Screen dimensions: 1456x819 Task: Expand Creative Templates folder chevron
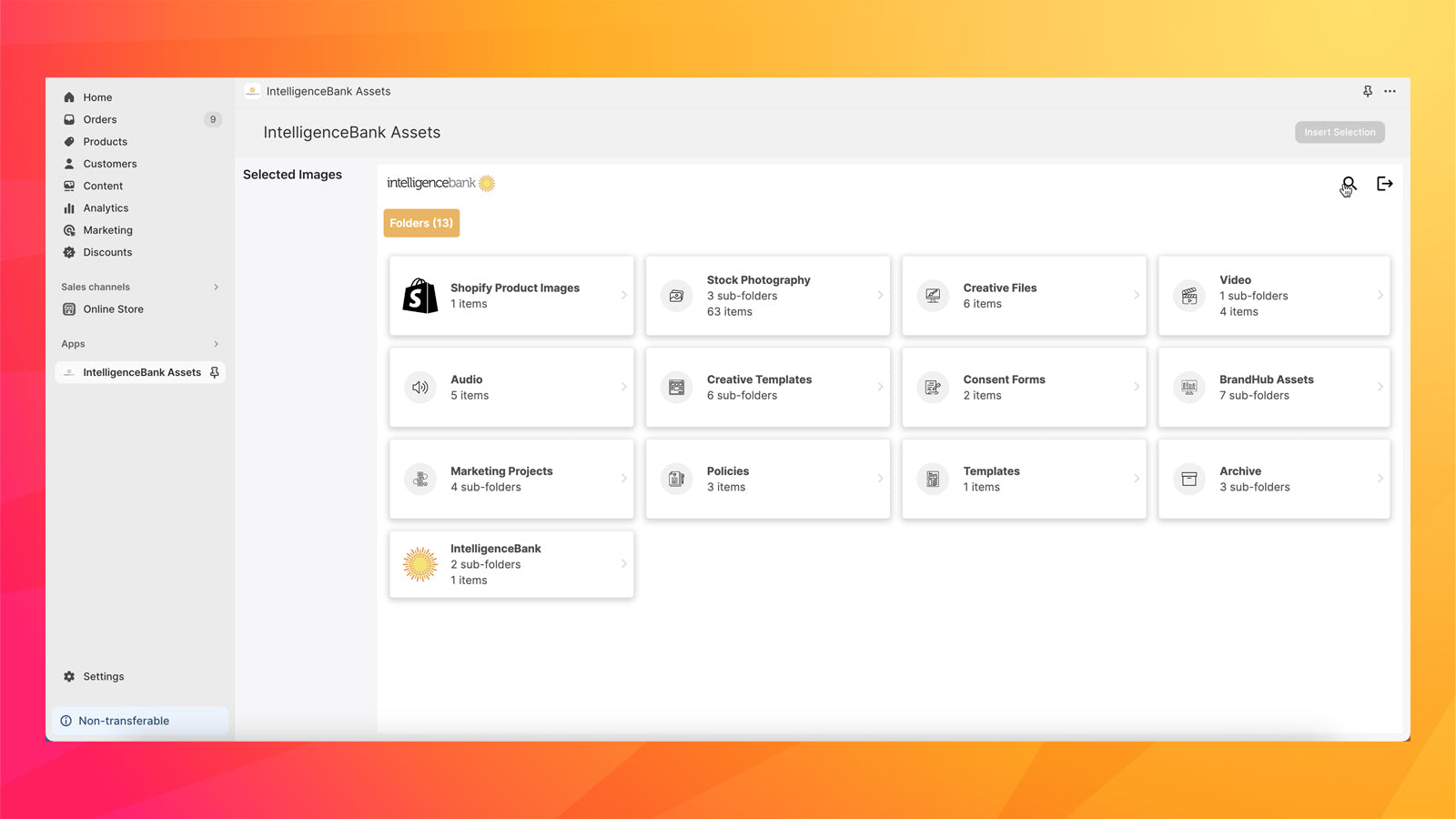pyautogui.click(x=880, y=387)
